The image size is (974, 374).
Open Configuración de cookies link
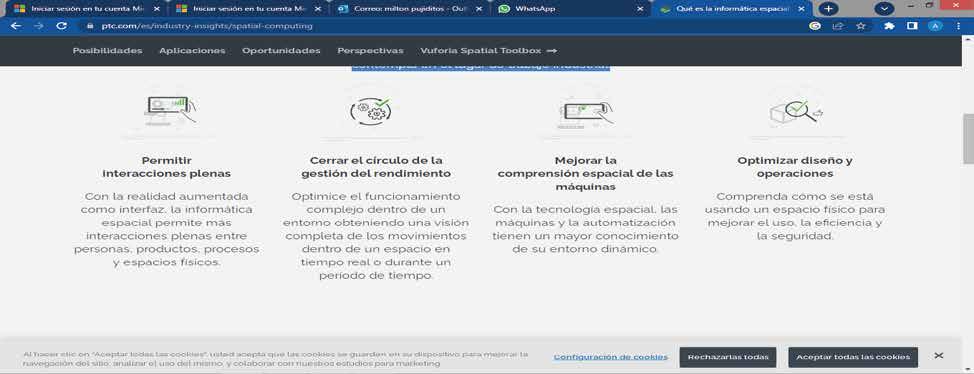click(611, 357)
